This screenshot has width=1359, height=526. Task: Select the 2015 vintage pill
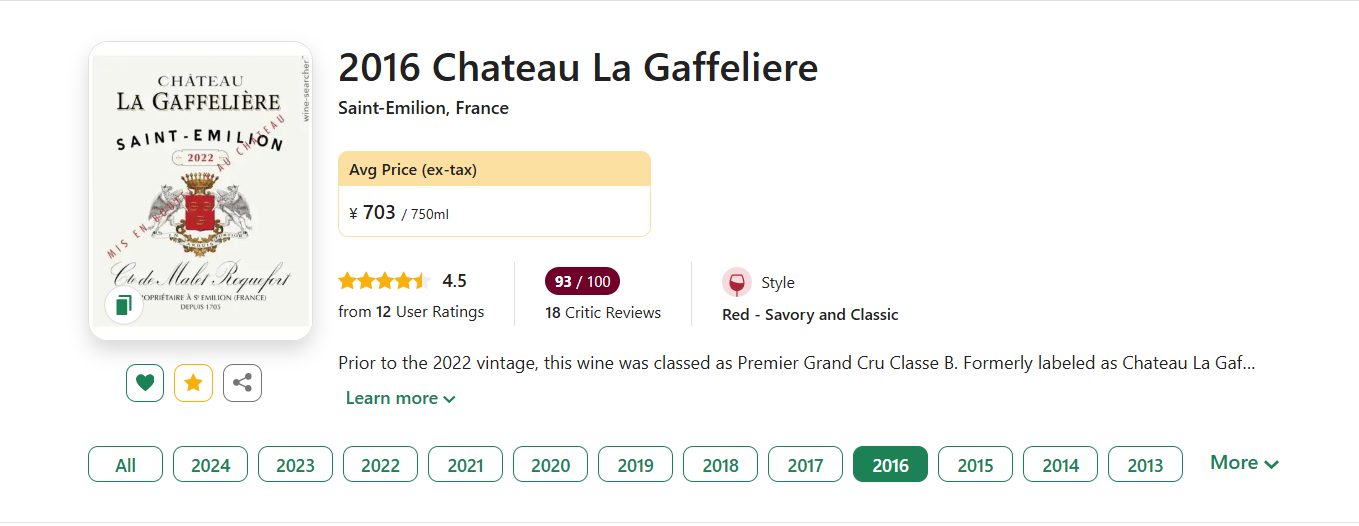[975, 465]
